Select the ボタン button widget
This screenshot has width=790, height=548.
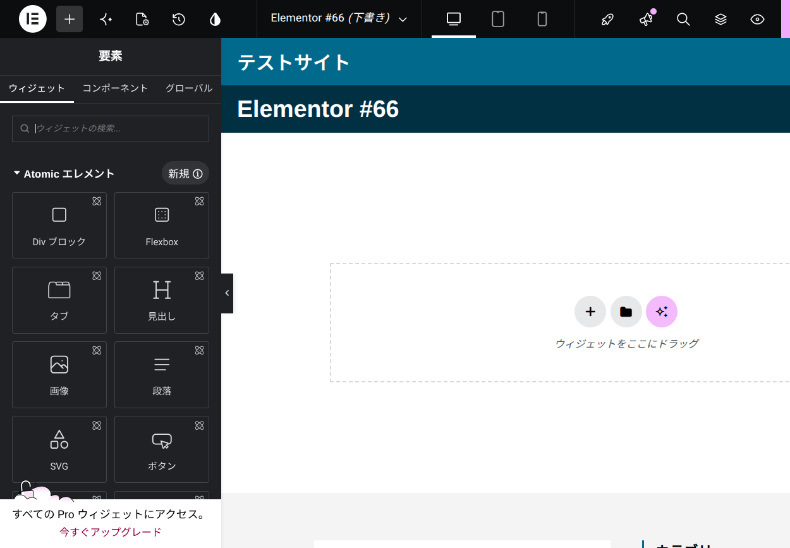pos(162,449)
